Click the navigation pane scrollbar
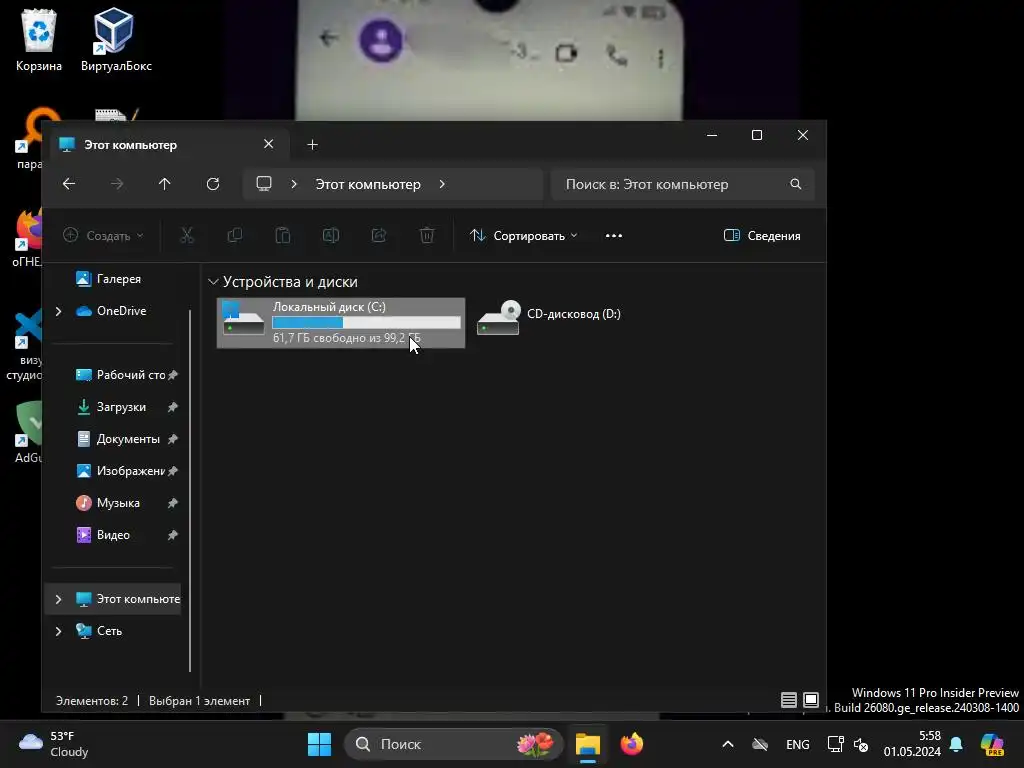The width and height of the screenshot is (1024, 768). pos(190,490)
